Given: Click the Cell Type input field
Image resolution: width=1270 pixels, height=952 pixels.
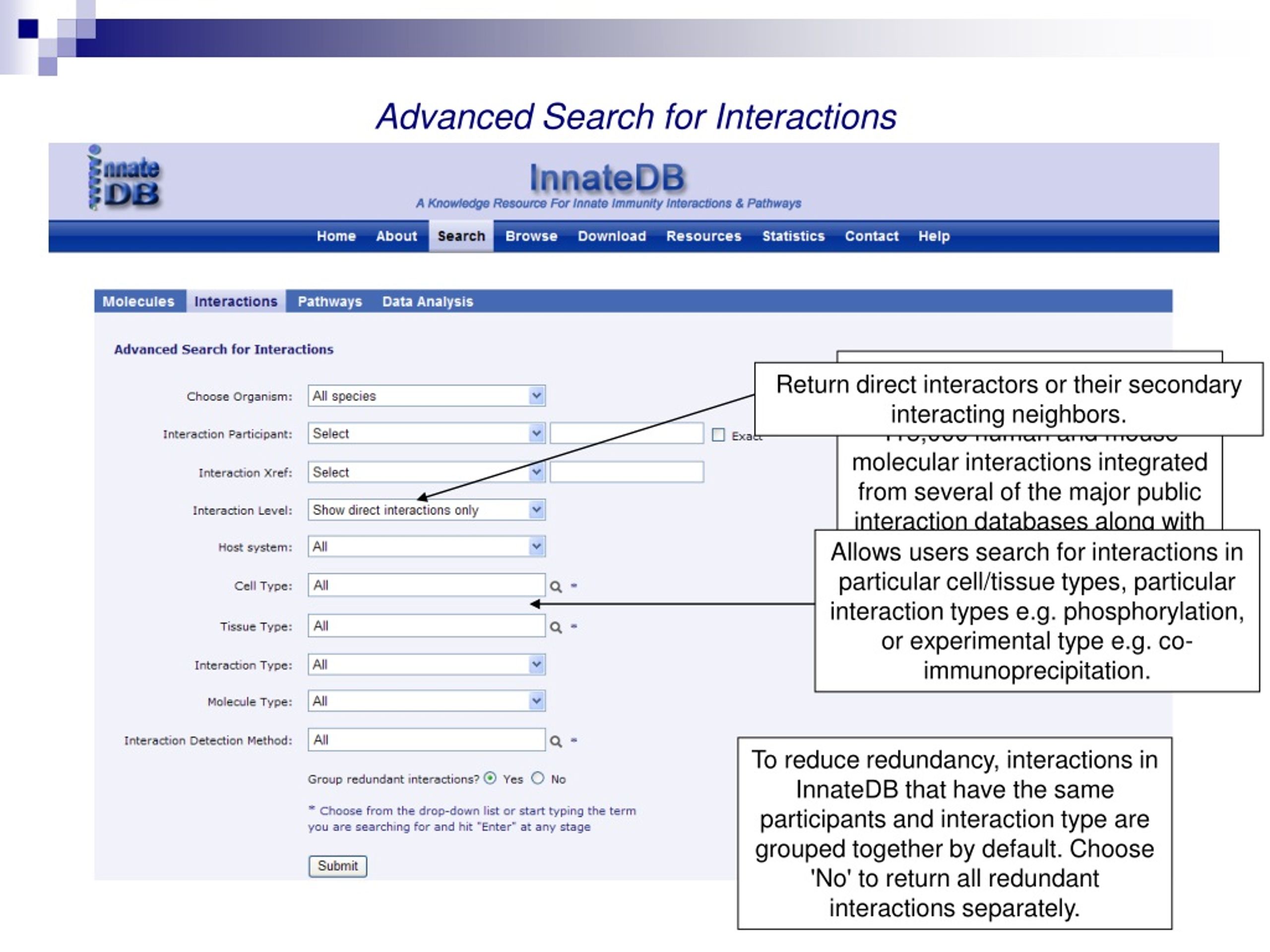Looking at the screenshot, I should point(427,585).
